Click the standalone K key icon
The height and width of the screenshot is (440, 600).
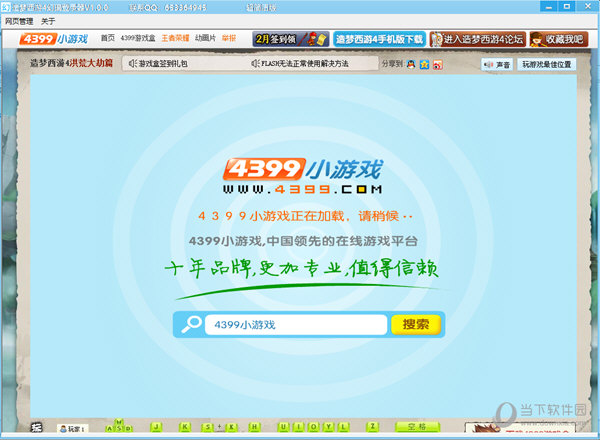point(184,427)
